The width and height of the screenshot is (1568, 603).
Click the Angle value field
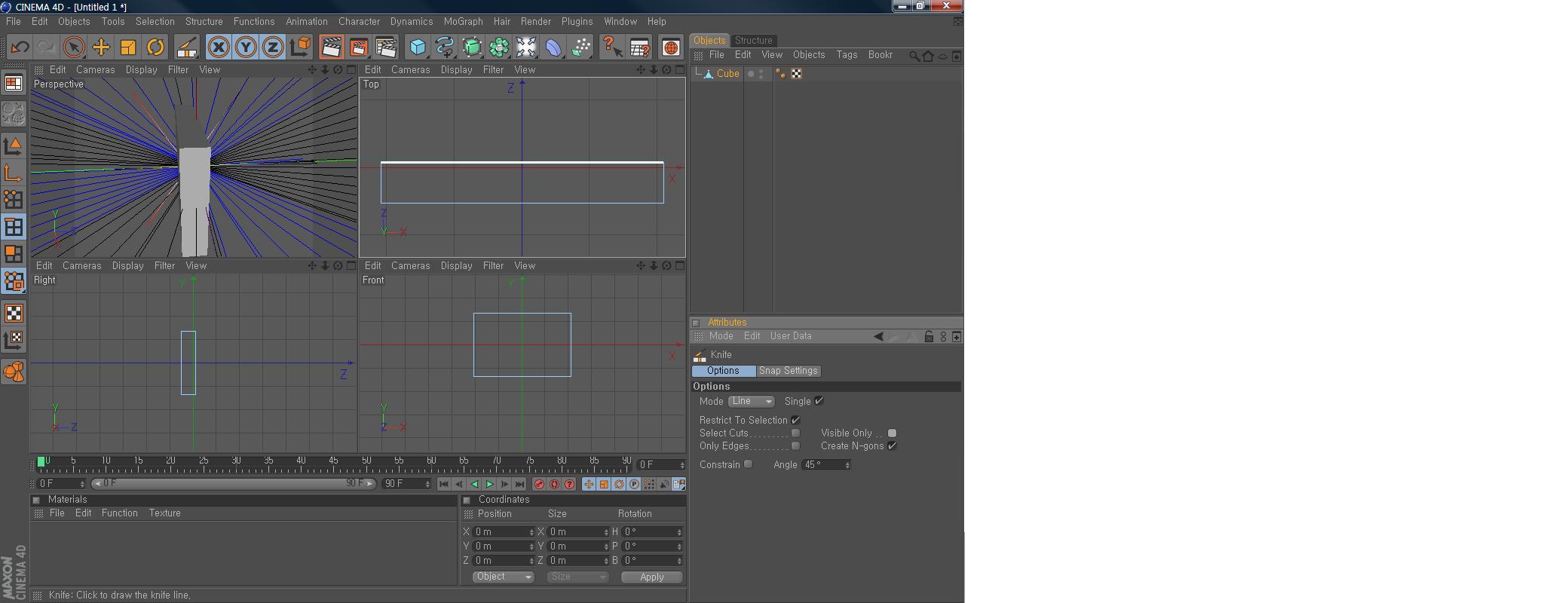[x=826, y=465]
